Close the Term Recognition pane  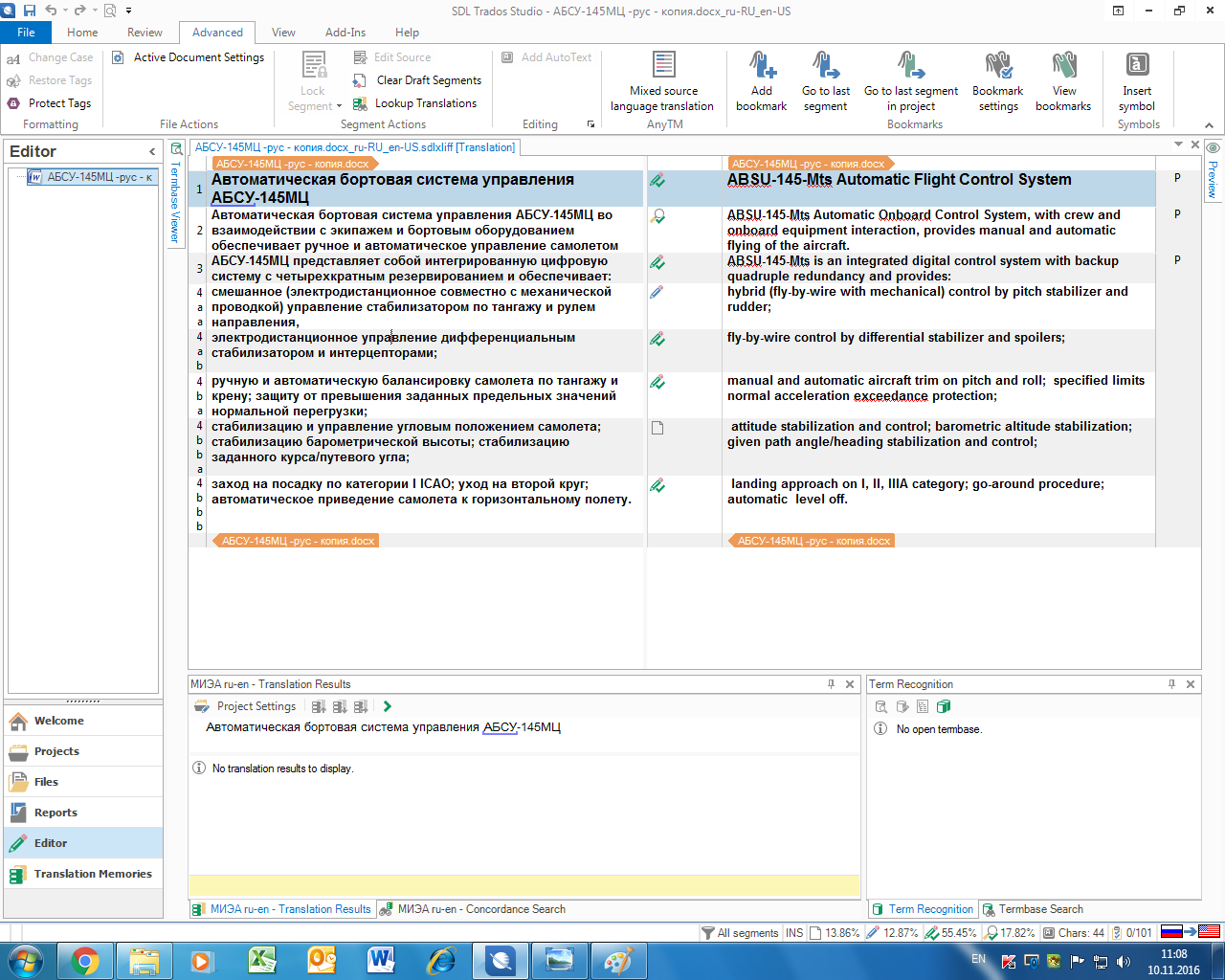(x=1191, y=684)
